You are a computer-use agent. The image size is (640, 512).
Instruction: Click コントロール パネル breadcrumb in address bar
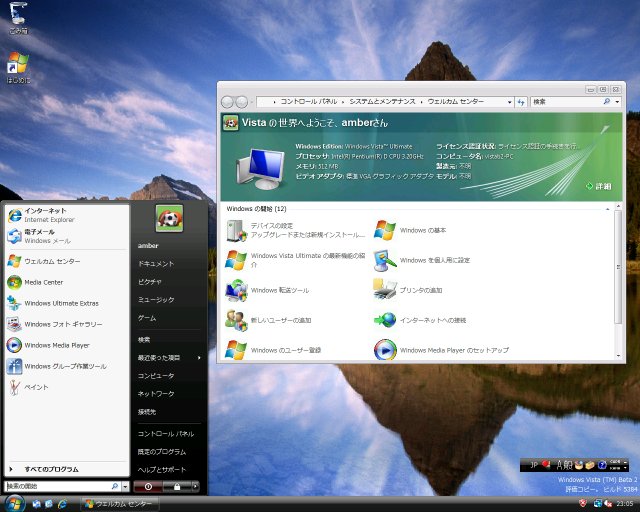point(309,102)
